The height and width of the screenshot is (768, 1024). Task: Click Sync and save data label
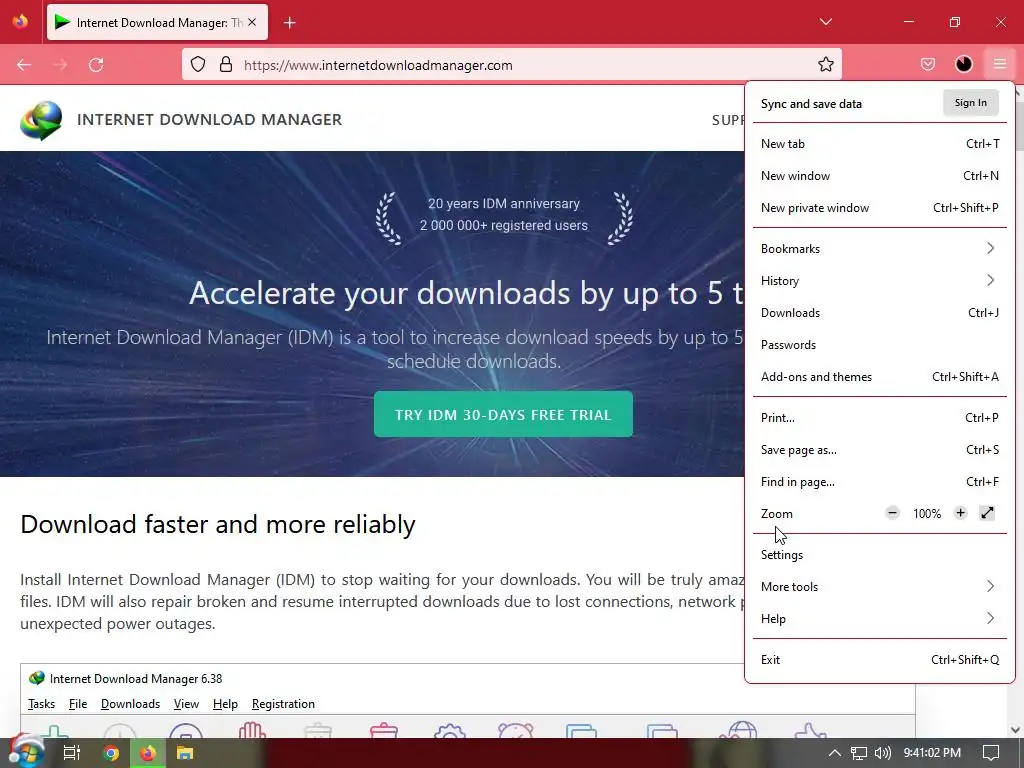[811, 104]
